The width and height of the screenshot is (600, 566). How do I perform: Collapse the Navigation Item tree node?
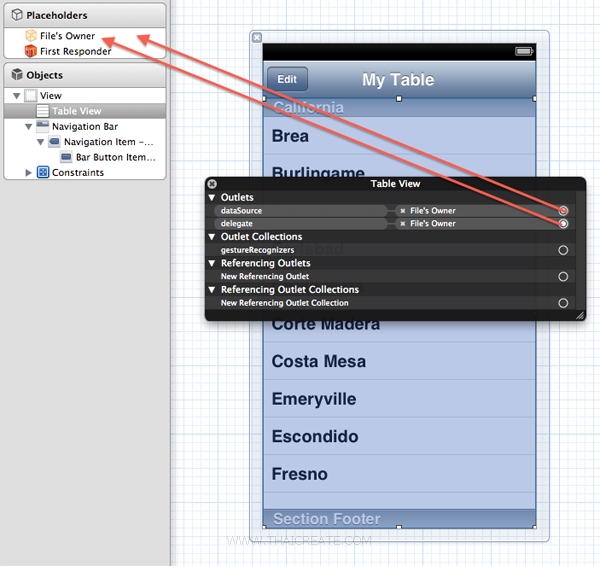click(x=40, y=142)
